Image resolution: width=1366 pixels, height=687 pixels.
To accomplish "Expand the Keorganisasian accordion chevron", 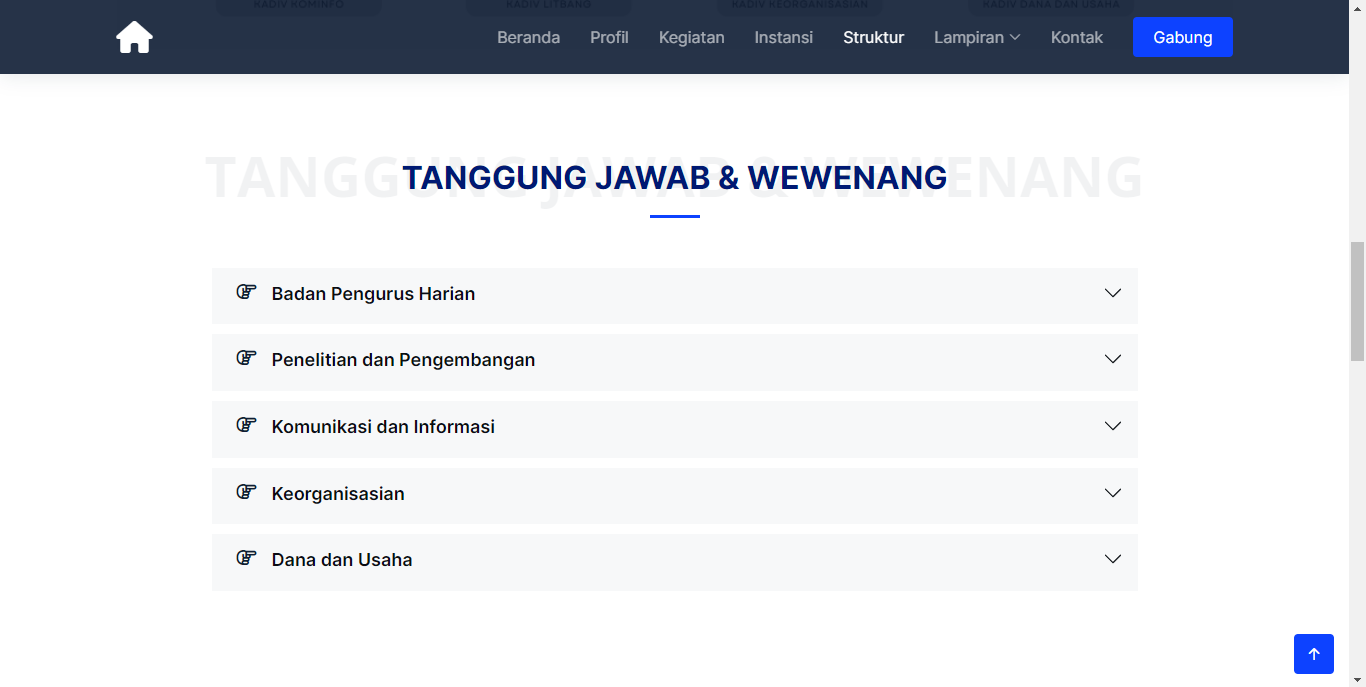I will coord(1112,493).
